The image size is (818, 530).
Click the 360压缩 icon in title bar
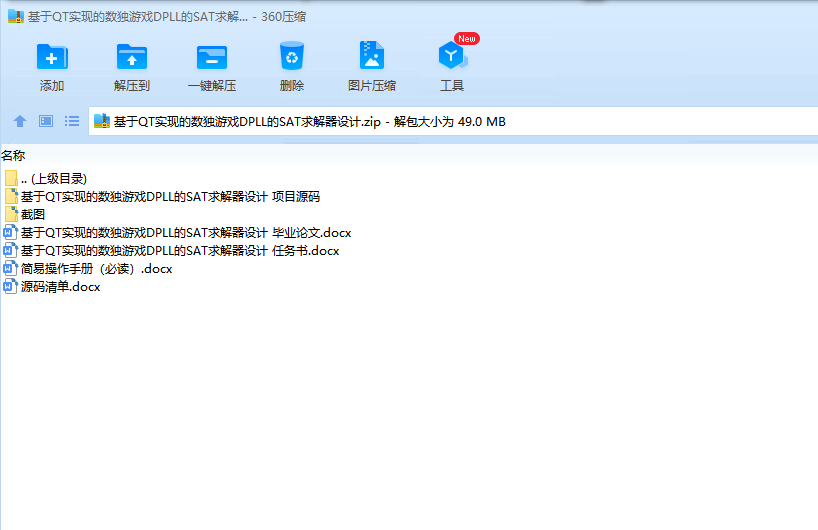(16, 16)
